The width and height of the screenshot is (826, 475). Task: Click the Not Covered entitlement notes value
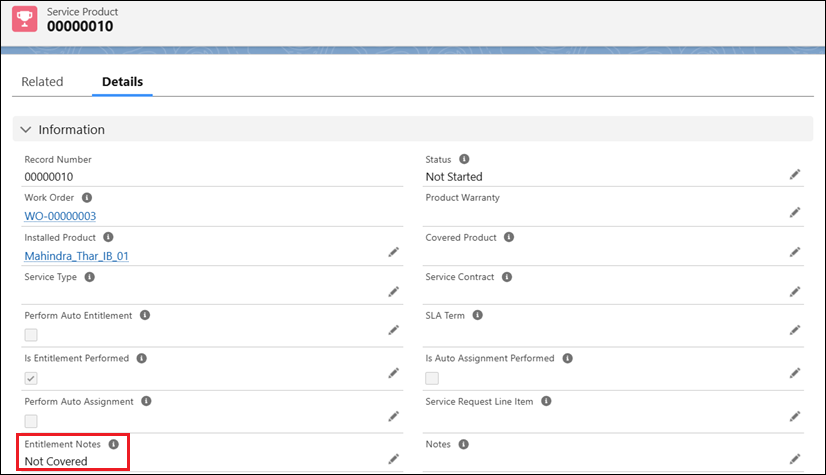pyautogui.click(x=56, y=461)
